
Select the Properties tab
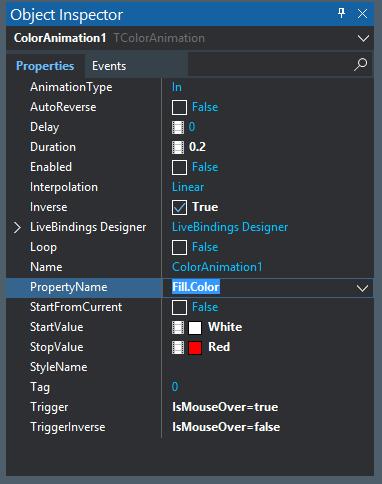(45, 66)
